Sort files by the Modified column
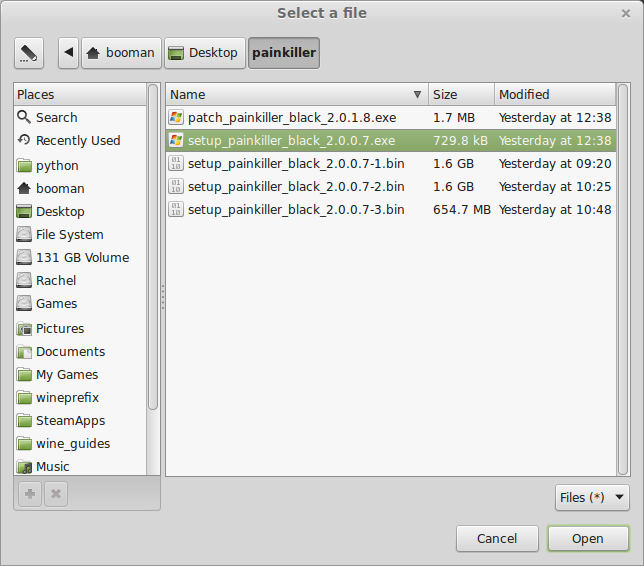 click(x=555, y=94)
